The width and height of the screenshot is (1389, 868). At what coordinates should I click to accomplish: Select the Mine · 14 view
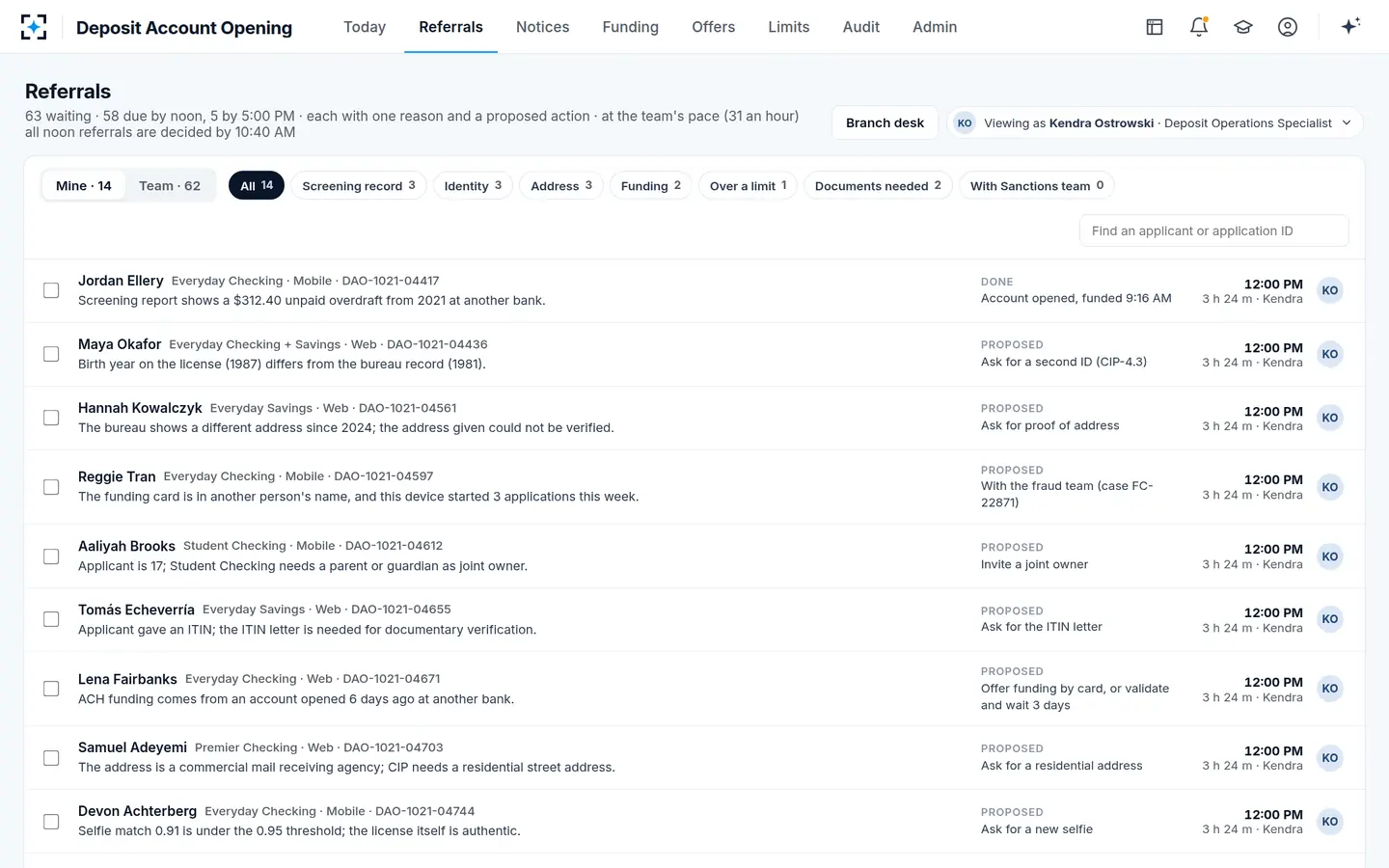click(x=84, y=186)
